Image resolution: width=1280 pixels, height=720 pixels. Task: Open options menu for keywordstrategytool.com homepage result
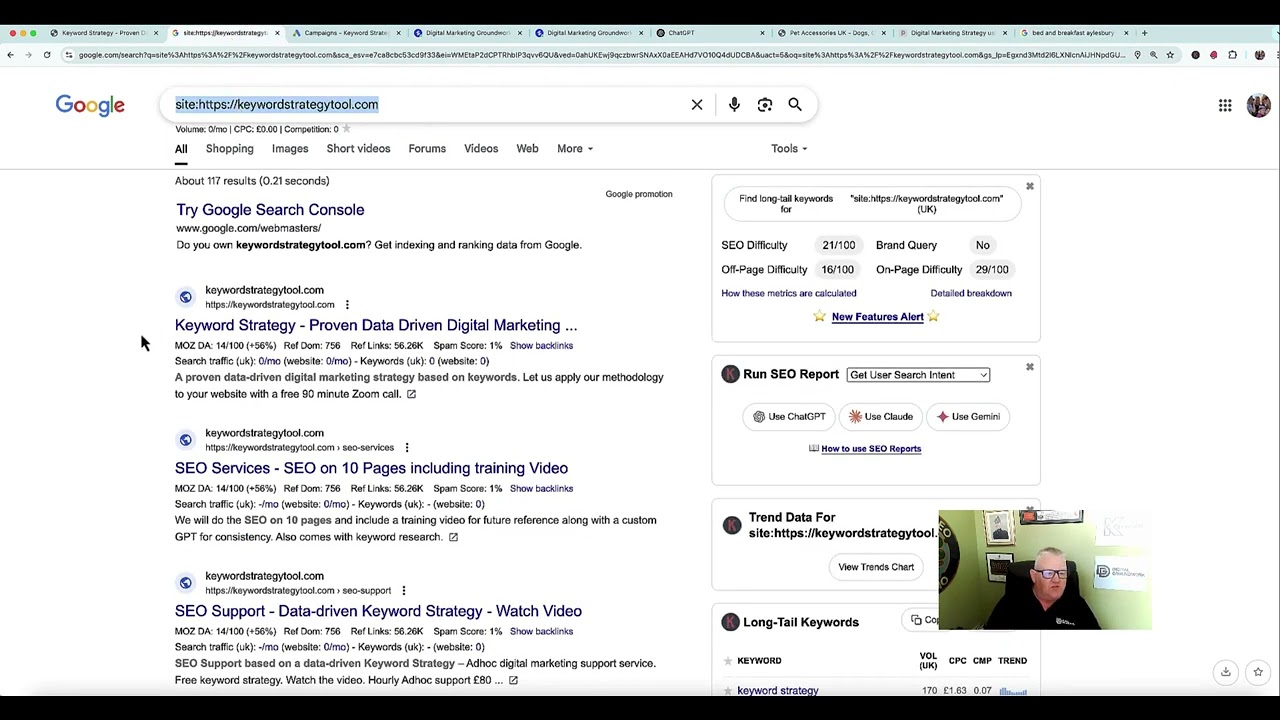click(347, 305)
